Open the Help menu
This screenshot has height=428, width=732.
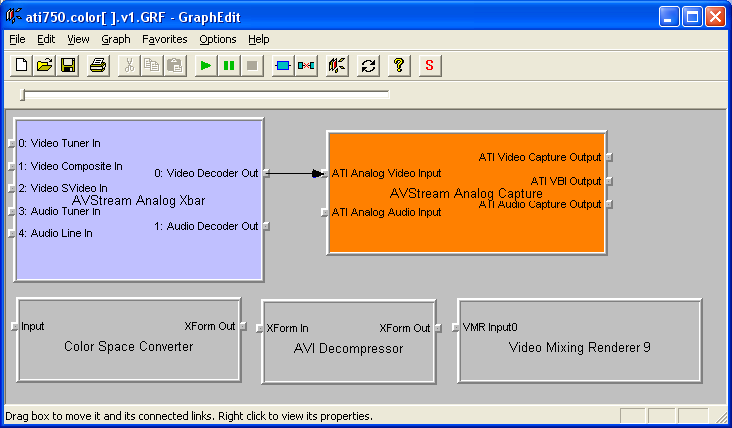point(259,39)
